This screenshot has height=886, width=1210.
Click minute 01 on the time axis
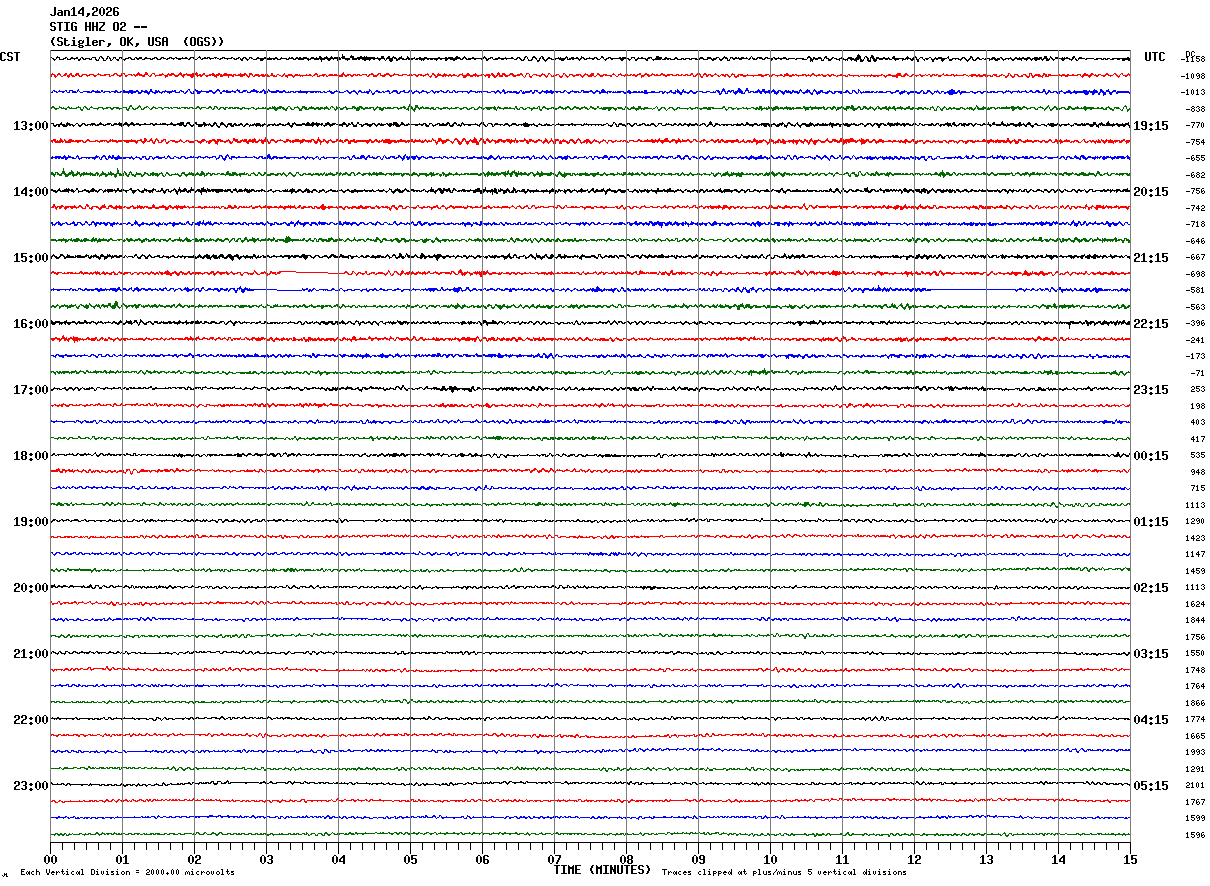pos(122,859)
